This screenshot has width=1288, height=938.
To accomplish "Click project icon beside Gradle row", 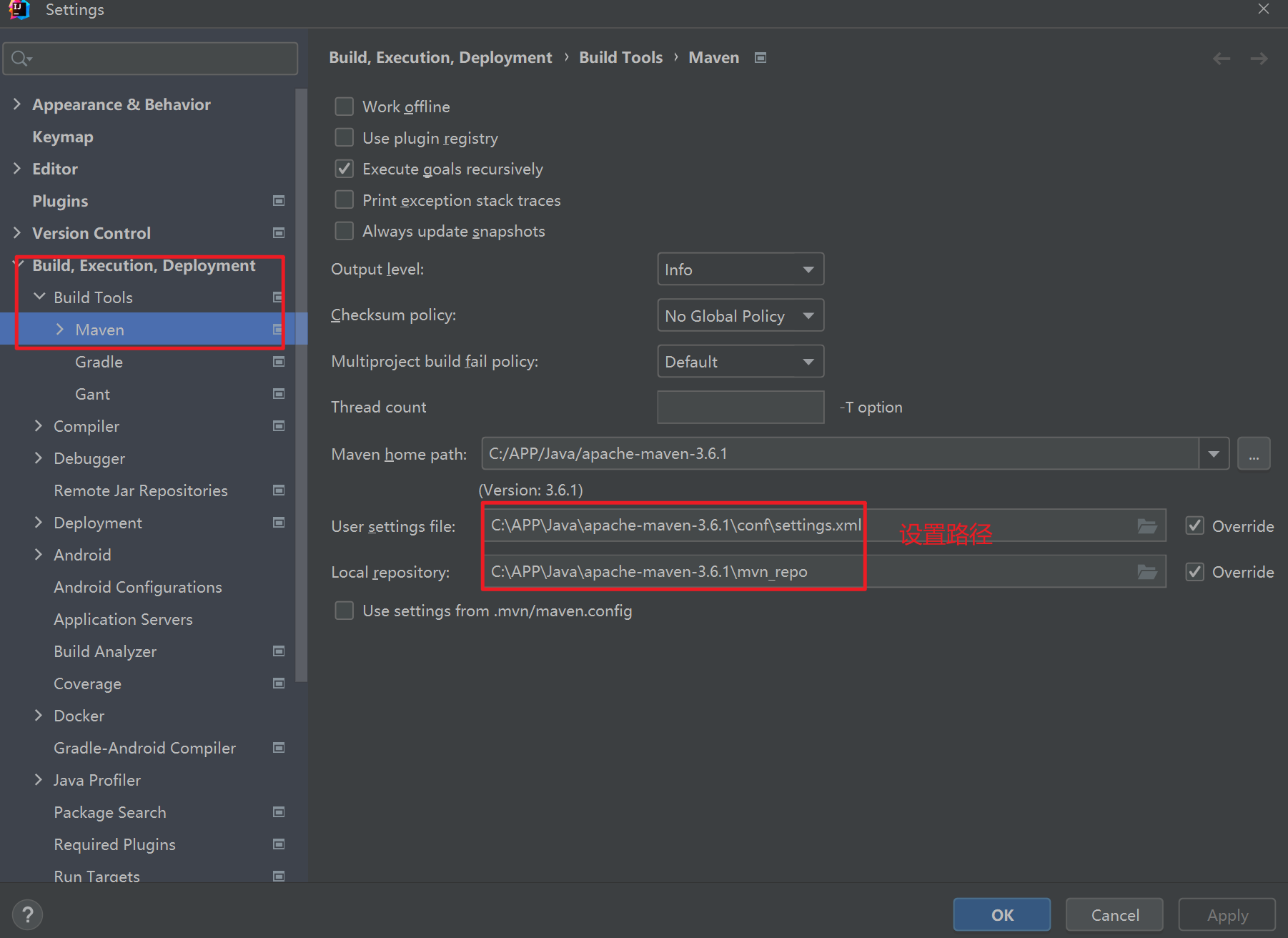I will pyautogui.click(x=279, y=362).
